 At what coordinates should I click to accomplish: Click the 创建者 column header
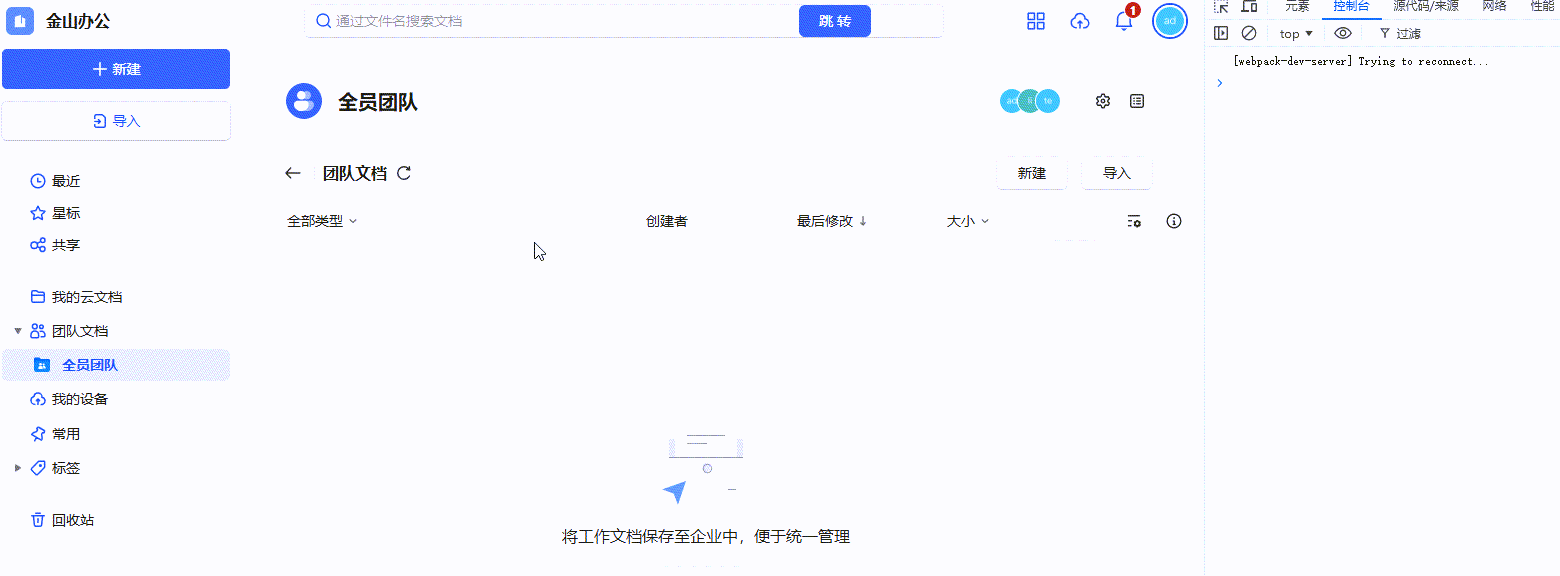click(x=667, y=221)
